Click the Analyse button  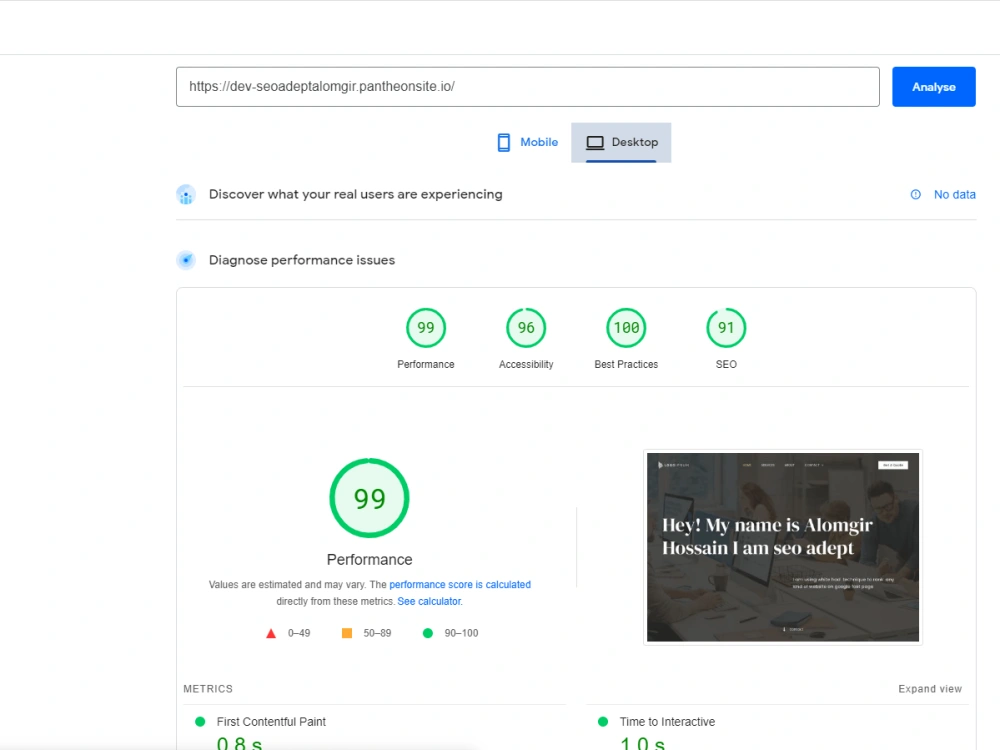click(x=933, y=87)
